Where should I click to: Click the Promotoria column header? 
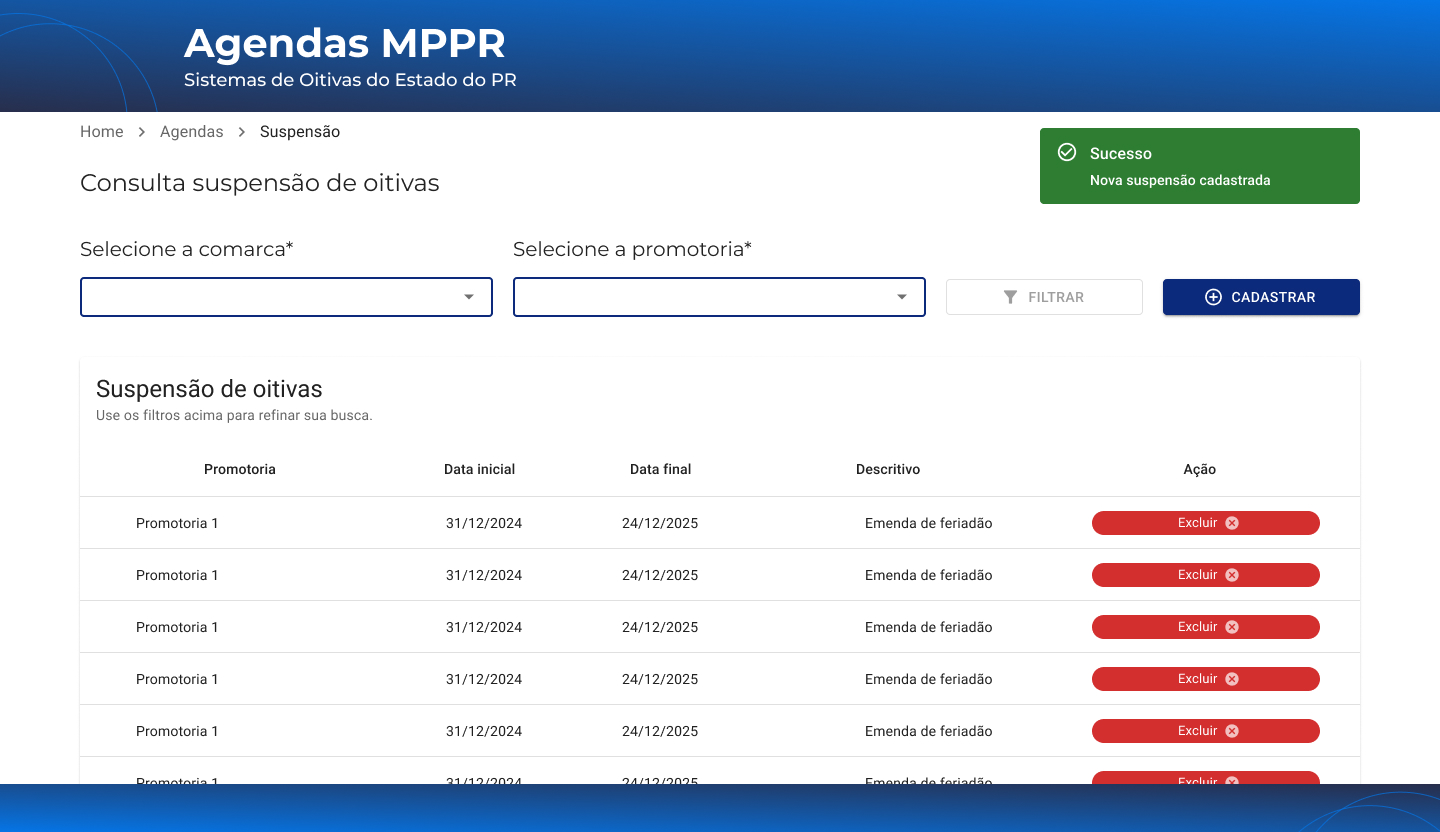coord(240,469)
